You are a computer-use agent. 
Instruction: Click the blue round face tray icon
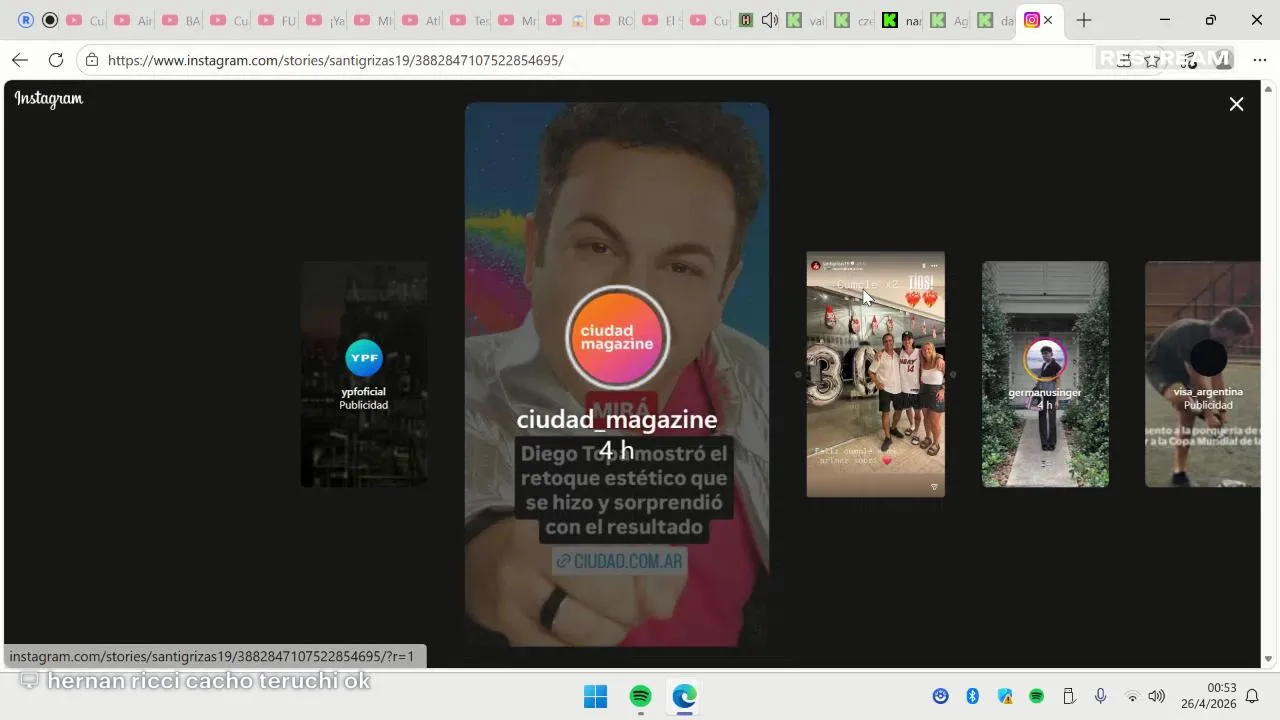click(940, 696)
